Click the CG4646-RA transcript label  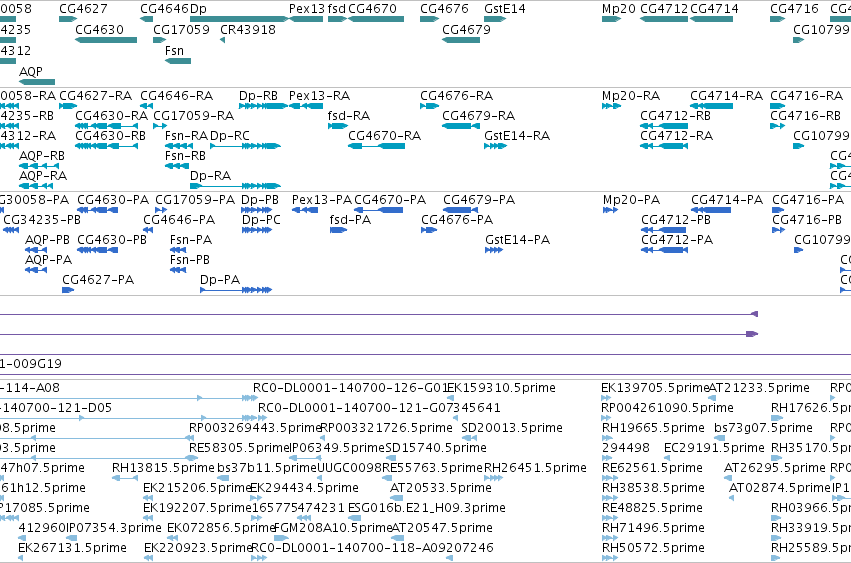tap(176, 96)
